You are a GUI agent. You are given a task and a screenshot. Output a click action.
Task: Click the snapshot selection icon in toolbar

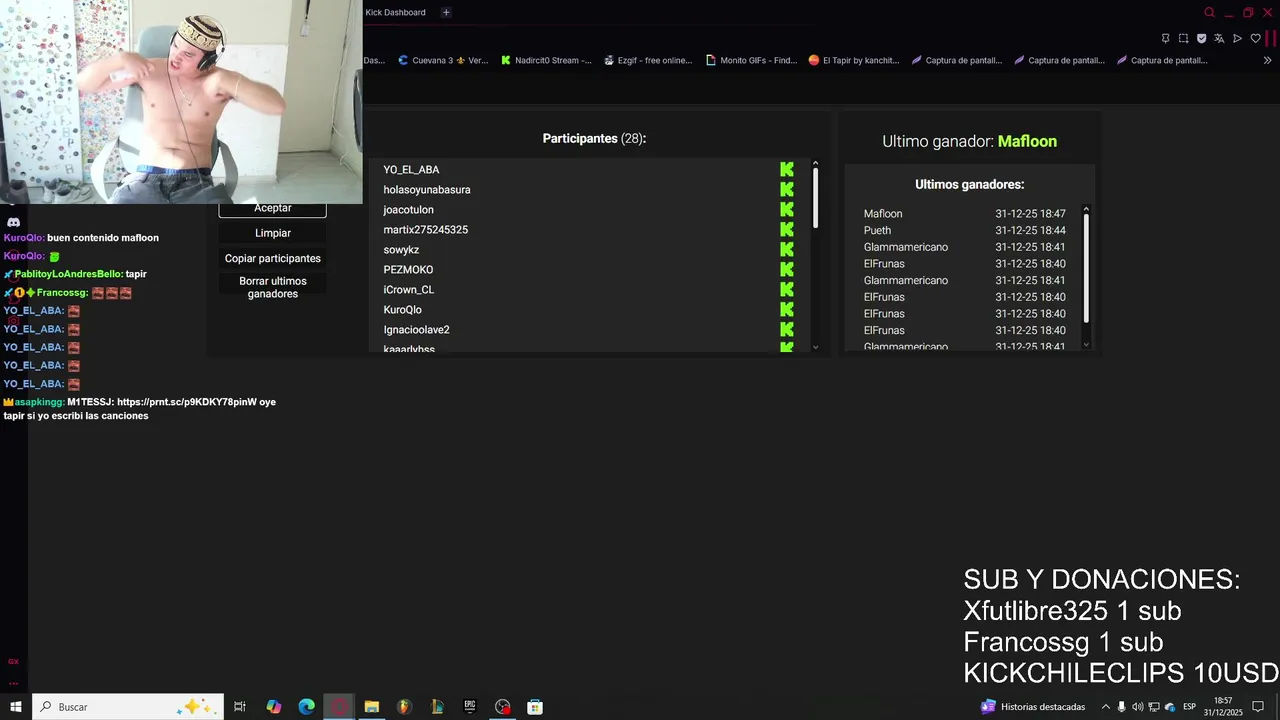click(1183, 39)
